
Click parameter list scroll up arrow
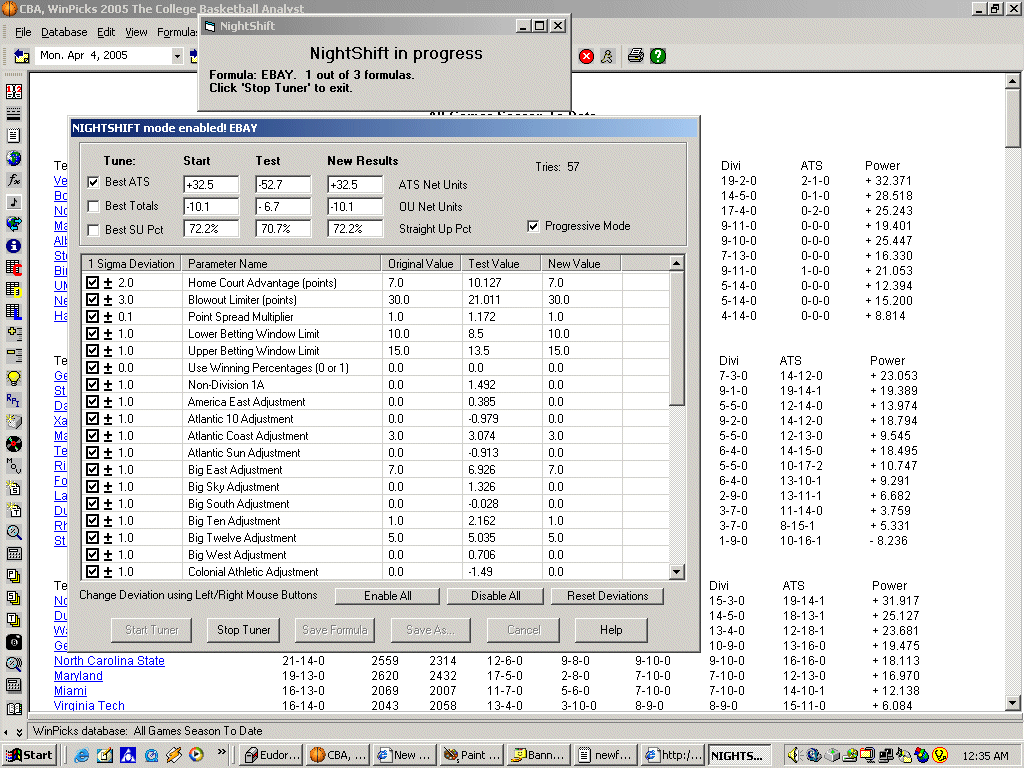click(x=677, y=263)
